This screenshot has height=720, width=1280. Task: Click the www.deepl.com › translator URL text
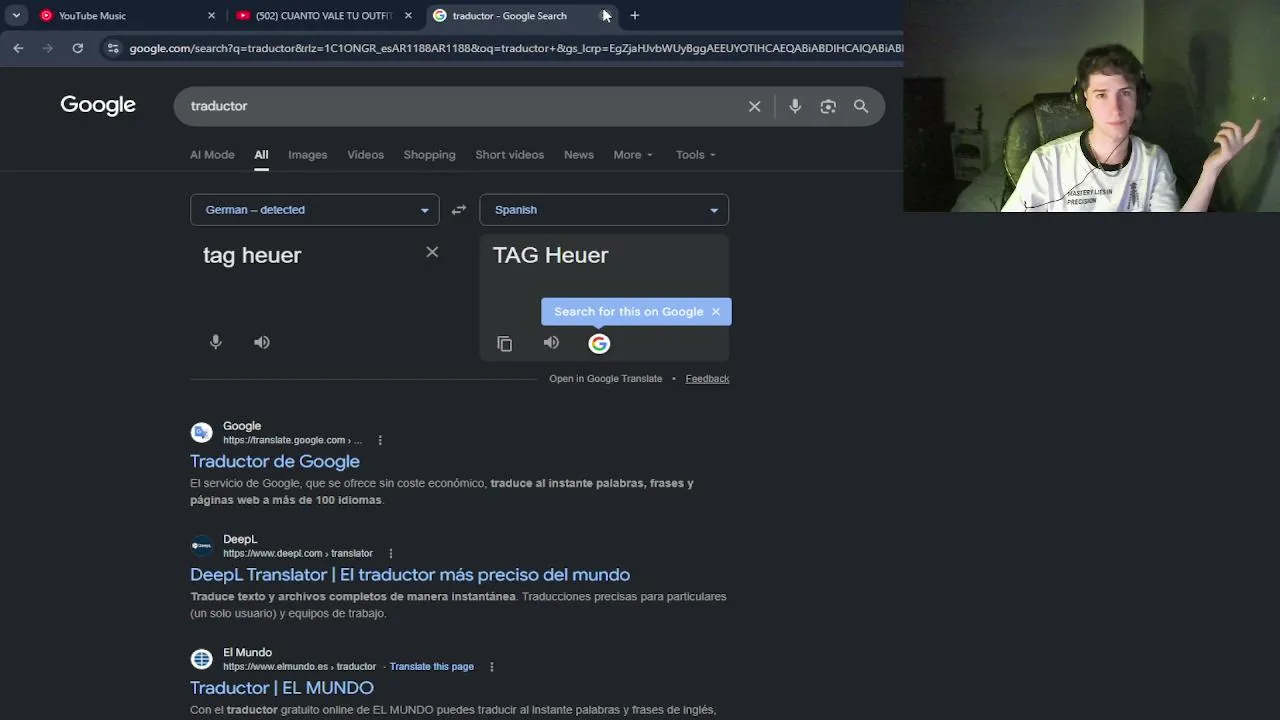point(298,553)
